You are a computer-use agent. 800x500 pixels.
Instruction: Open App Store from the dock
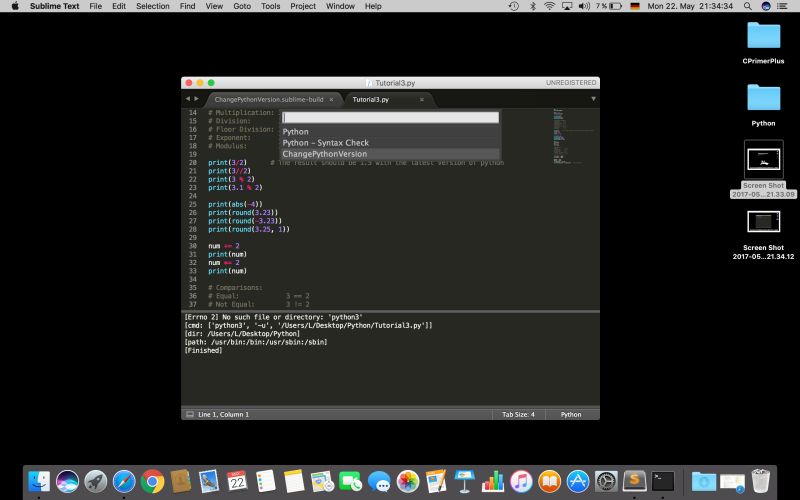tap(578, 481)
